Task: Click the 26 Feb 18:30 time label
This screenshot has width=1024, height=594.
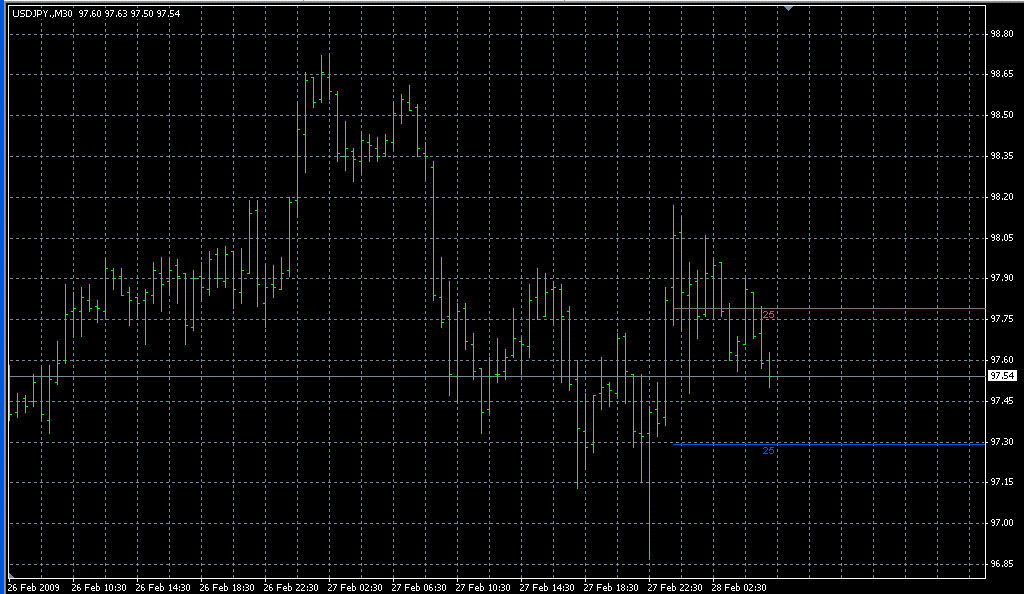Action: tap(227, 587)
